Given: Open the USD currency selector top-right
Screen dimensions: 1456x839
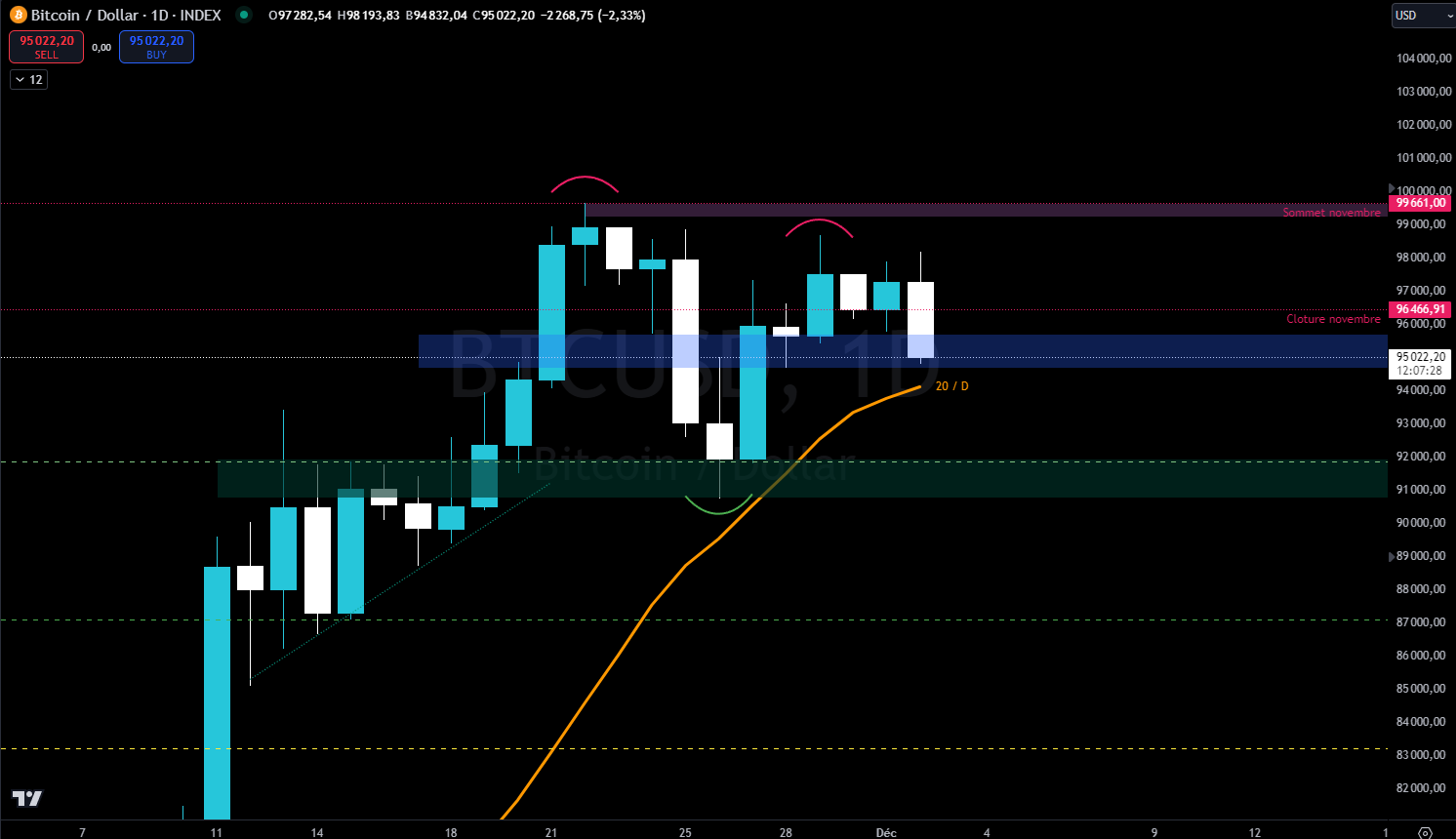Looking at the screenshot, I should 1420,15.
